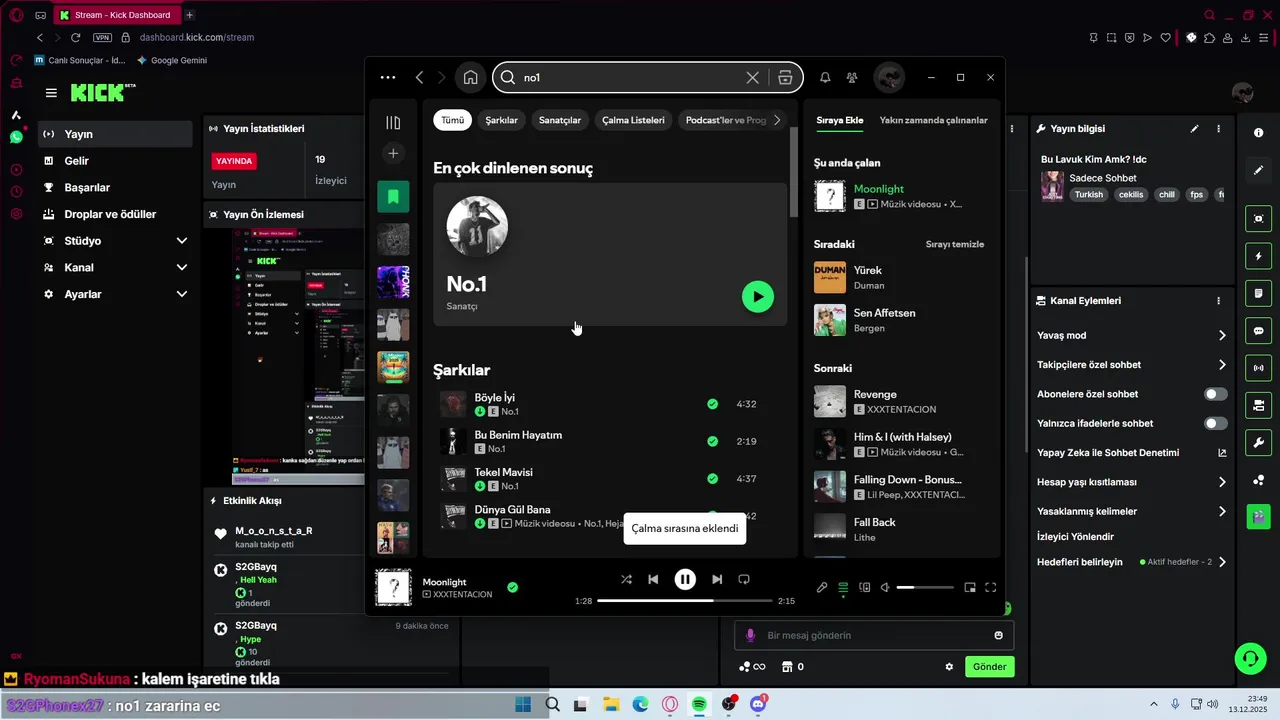The image size is (1280, 720).
Task: Toggle Kick hamburger menu
Action: [x=51, y=93]
